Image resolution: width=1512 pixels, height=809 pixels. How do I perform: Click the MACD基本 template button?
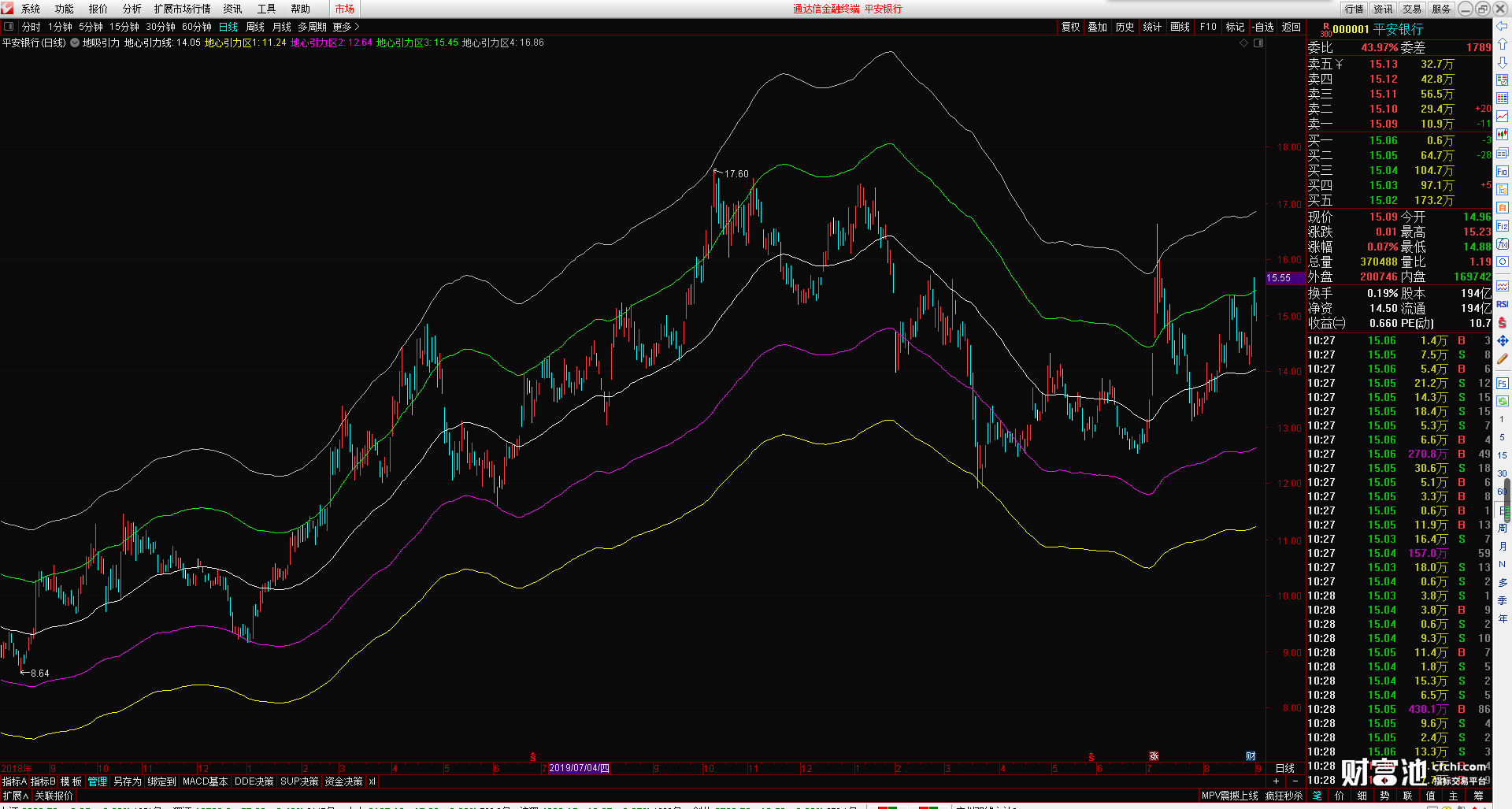point(205,781)
